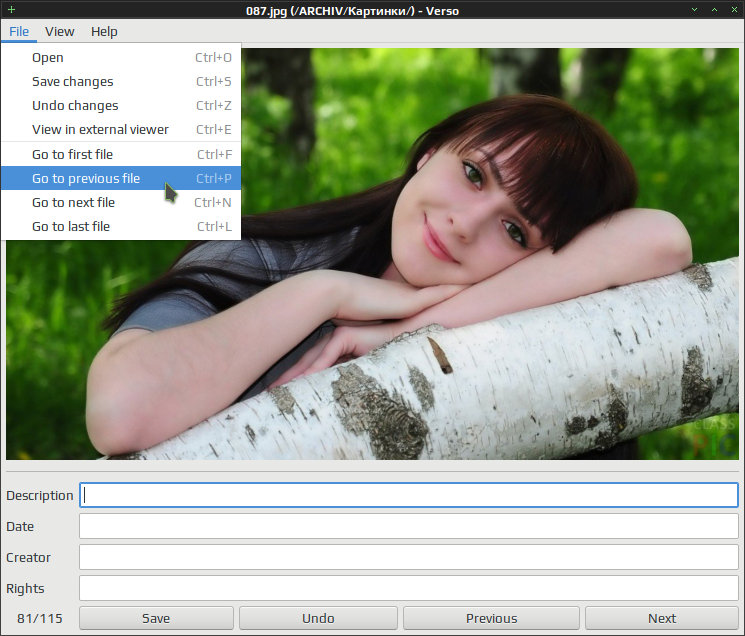Viewport: 745px width, 636px height.
Task: Select Go to first file
Action: pyautogui.click(x=121, y=154)
